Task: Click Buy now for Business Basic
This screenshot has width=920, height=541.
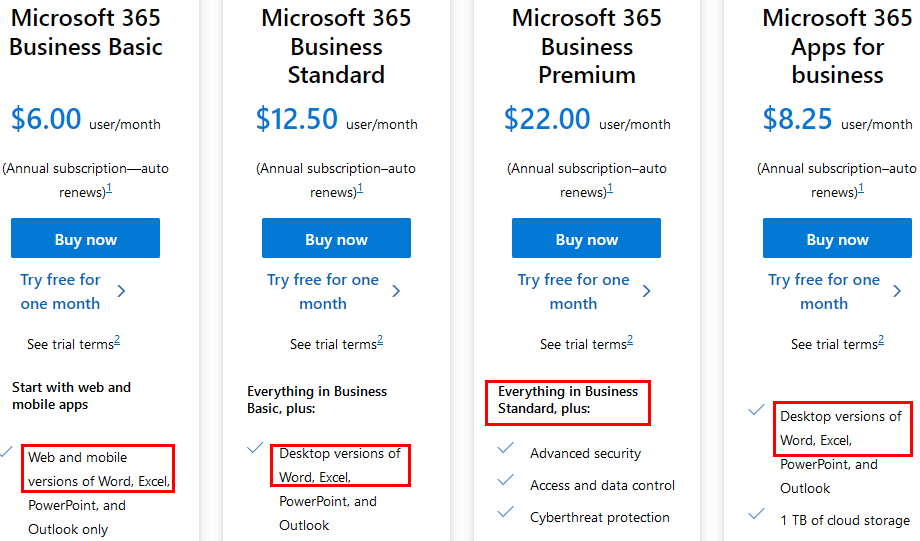Action: 85,239
